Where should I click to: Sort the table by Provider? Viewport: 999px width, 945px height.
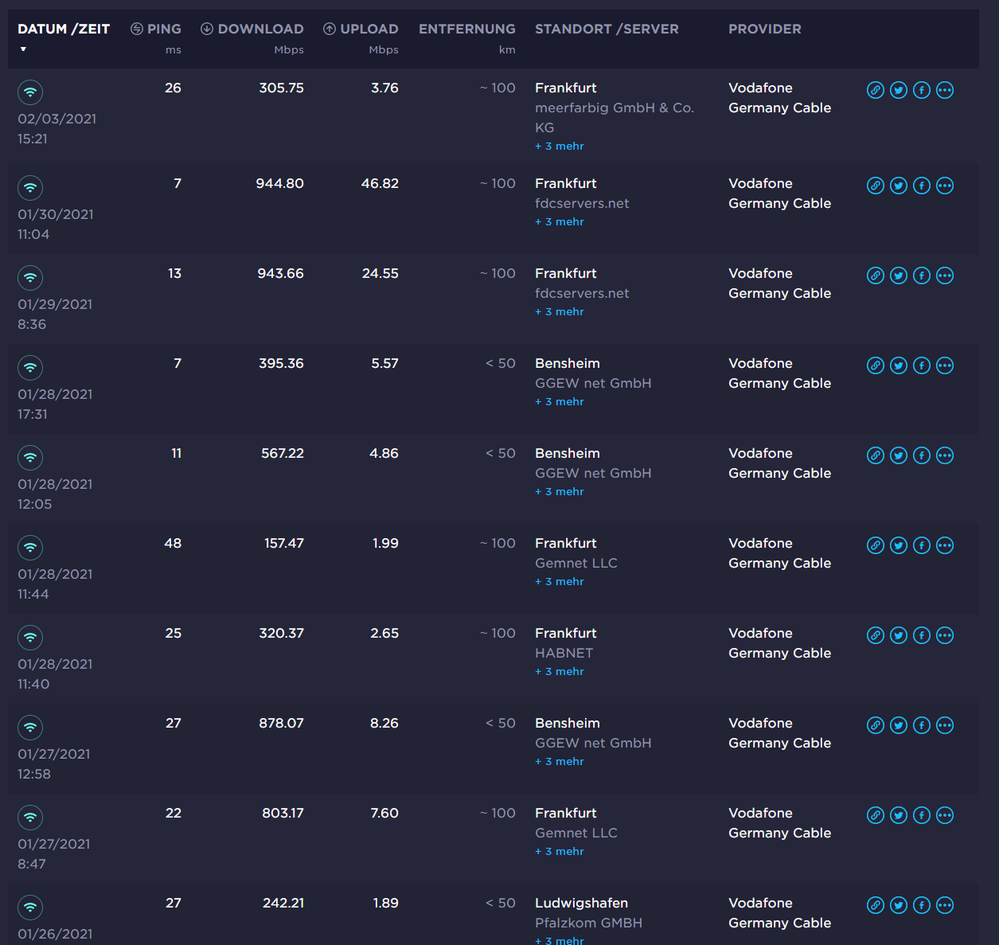point(765,29)
